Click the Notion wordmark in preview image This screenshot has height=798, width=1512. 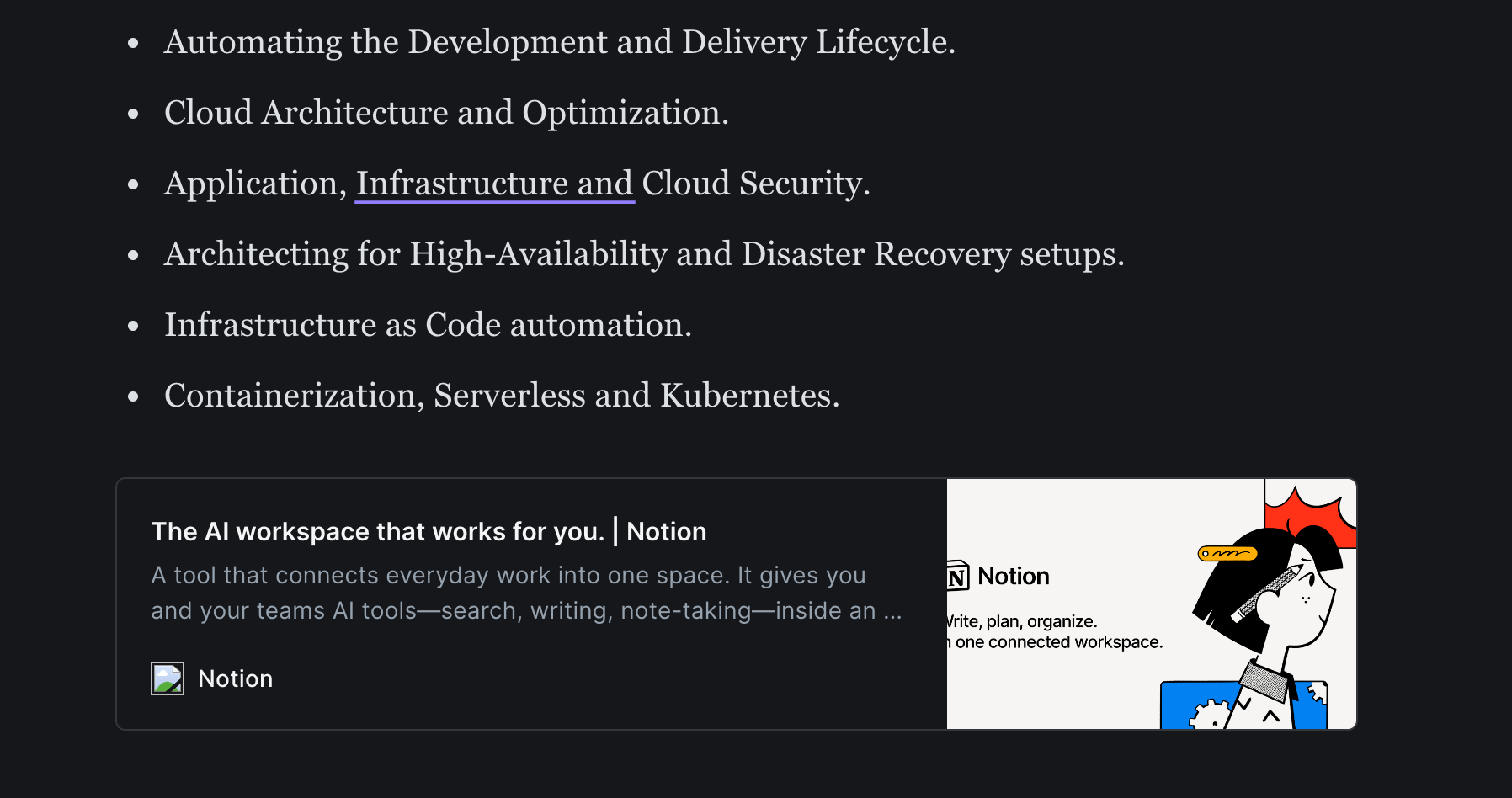1014,576
